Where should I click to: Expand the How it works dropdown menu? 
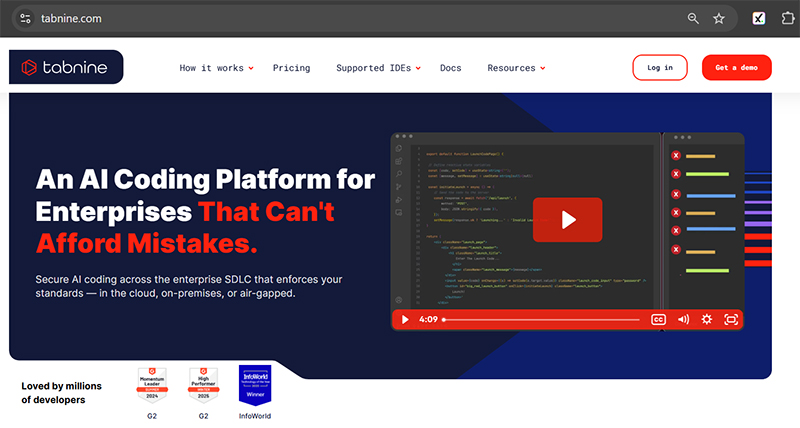pos(216,68)
